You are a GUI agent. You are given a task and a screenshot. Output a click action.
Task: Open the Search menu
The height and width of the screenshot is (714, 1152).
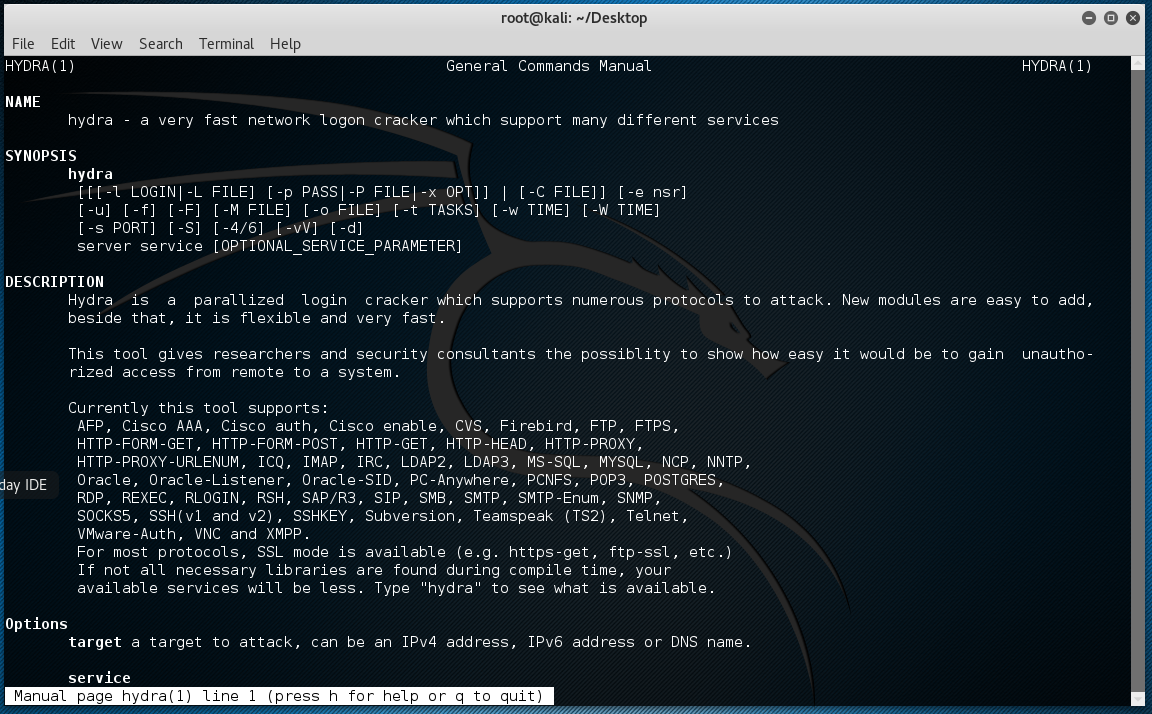click(x=161, y=44)
